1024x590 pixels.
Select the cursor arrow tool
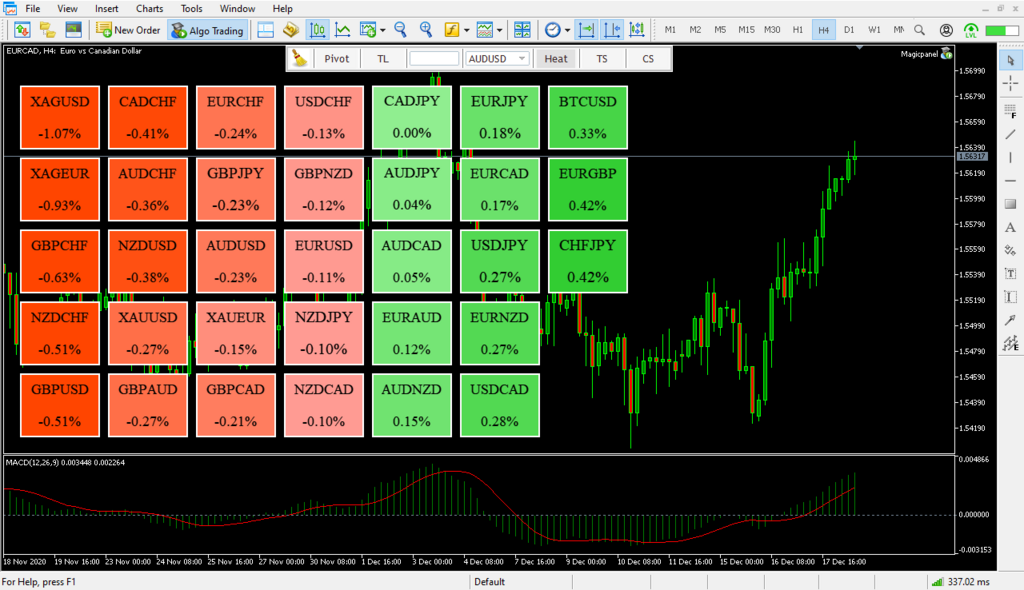tap(1010, 60)
